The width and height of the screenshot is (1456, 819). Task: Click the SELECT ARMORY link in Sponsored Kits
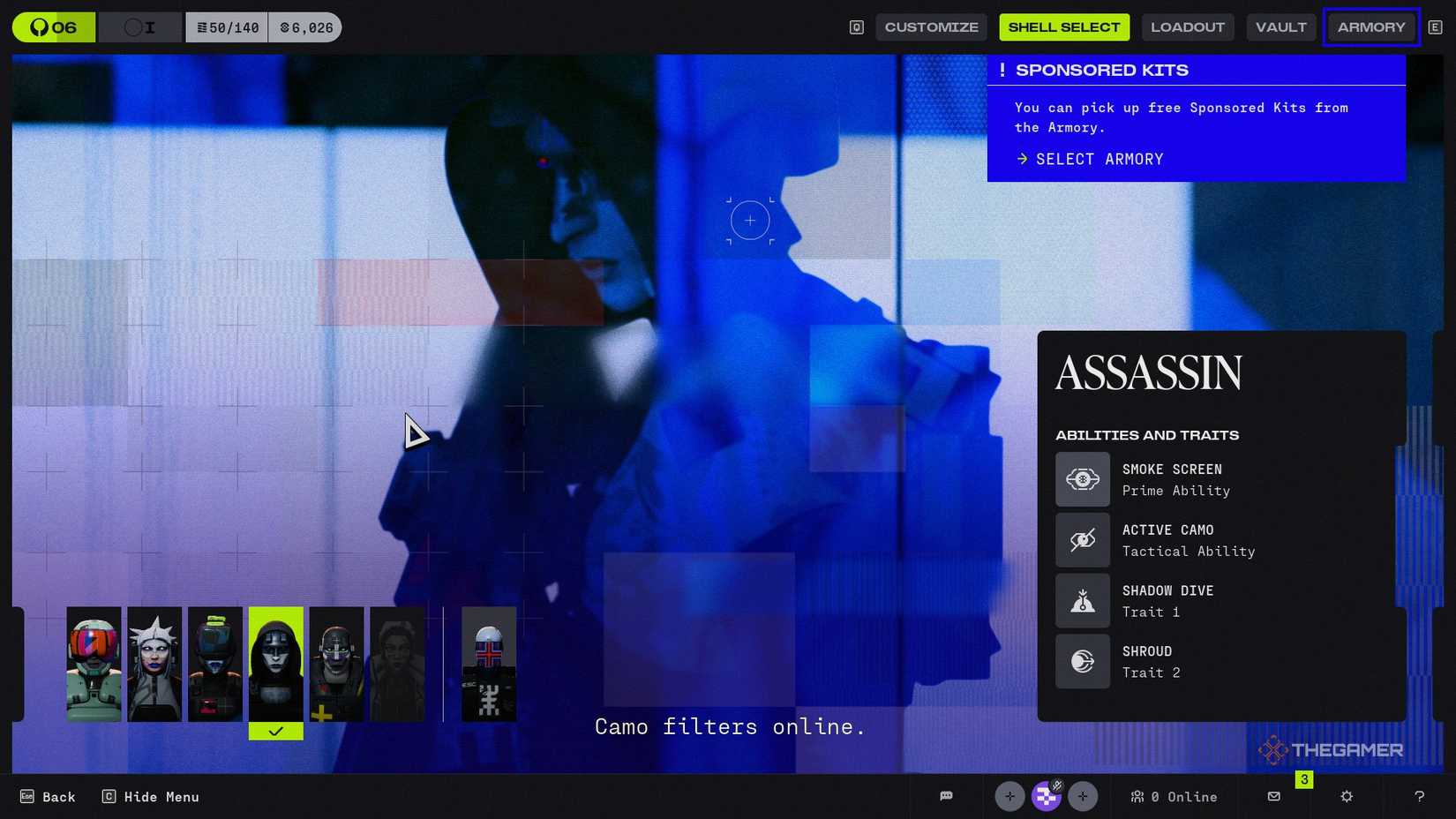(x=1089, y=159)
